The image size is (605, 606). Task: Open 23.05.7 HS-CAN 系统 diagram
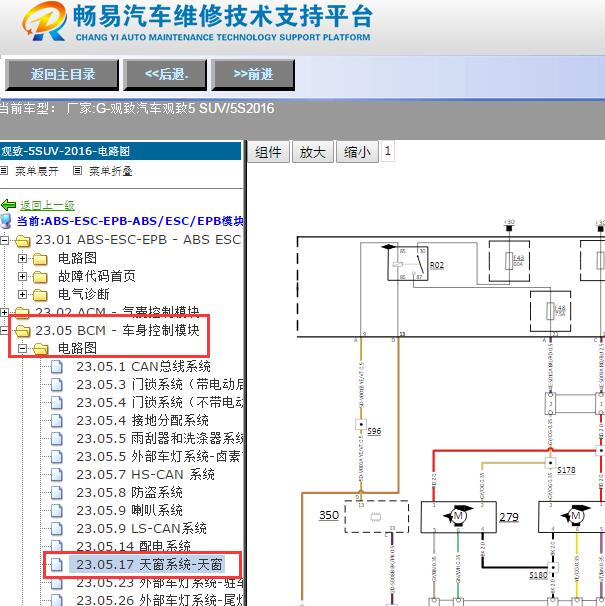point(145,474)
